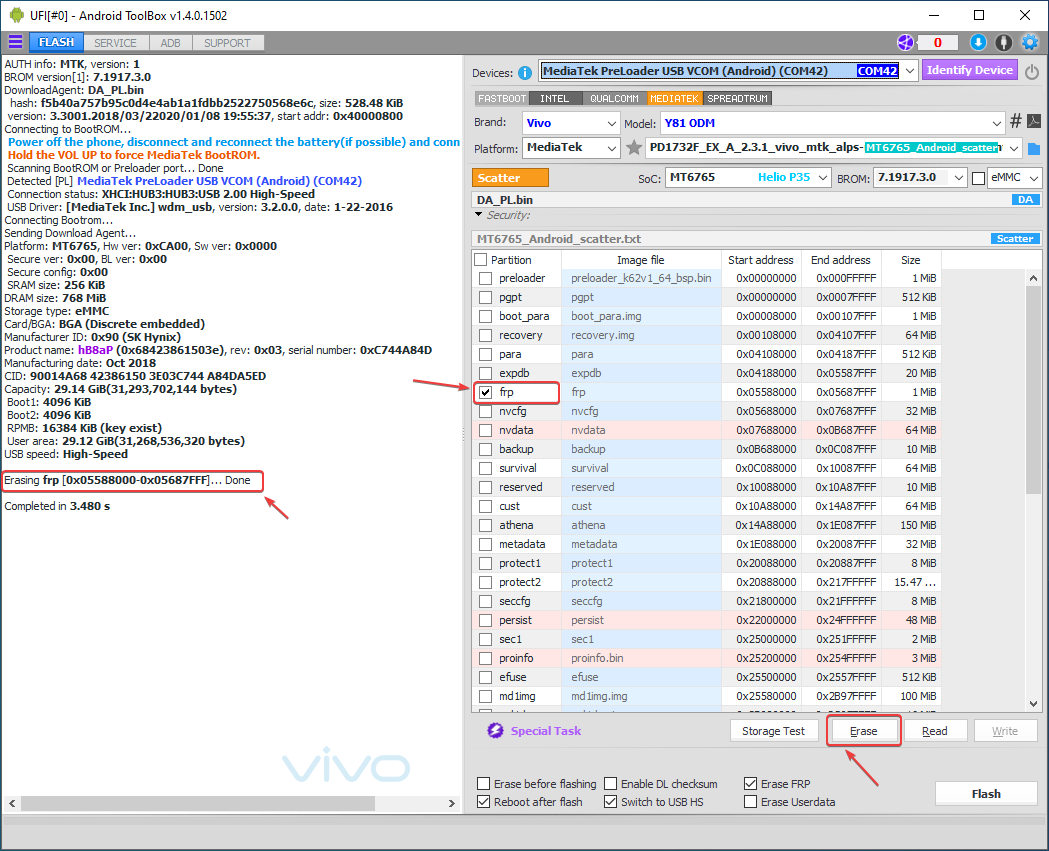The width and height of the screenshot is (1049, 851).
Task: Check the nvdata partition checkbox
Action: 486,430
